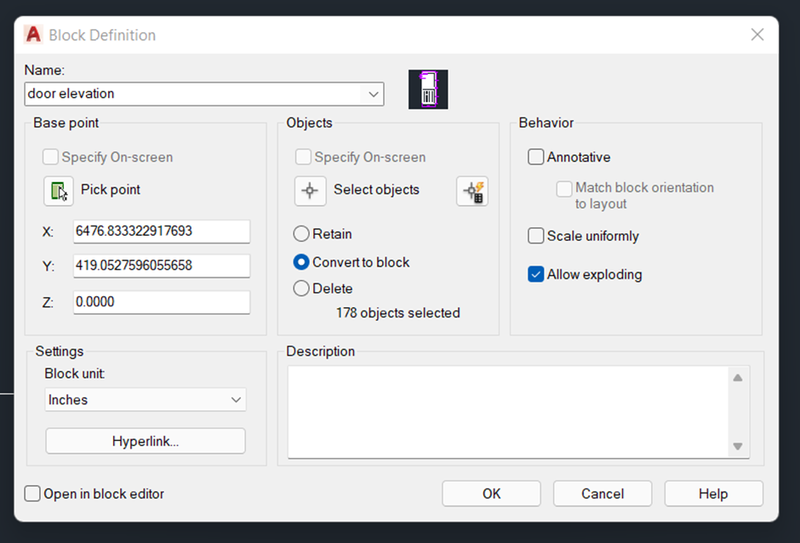Close the Block Definition dialog

(x=757, y=35)
